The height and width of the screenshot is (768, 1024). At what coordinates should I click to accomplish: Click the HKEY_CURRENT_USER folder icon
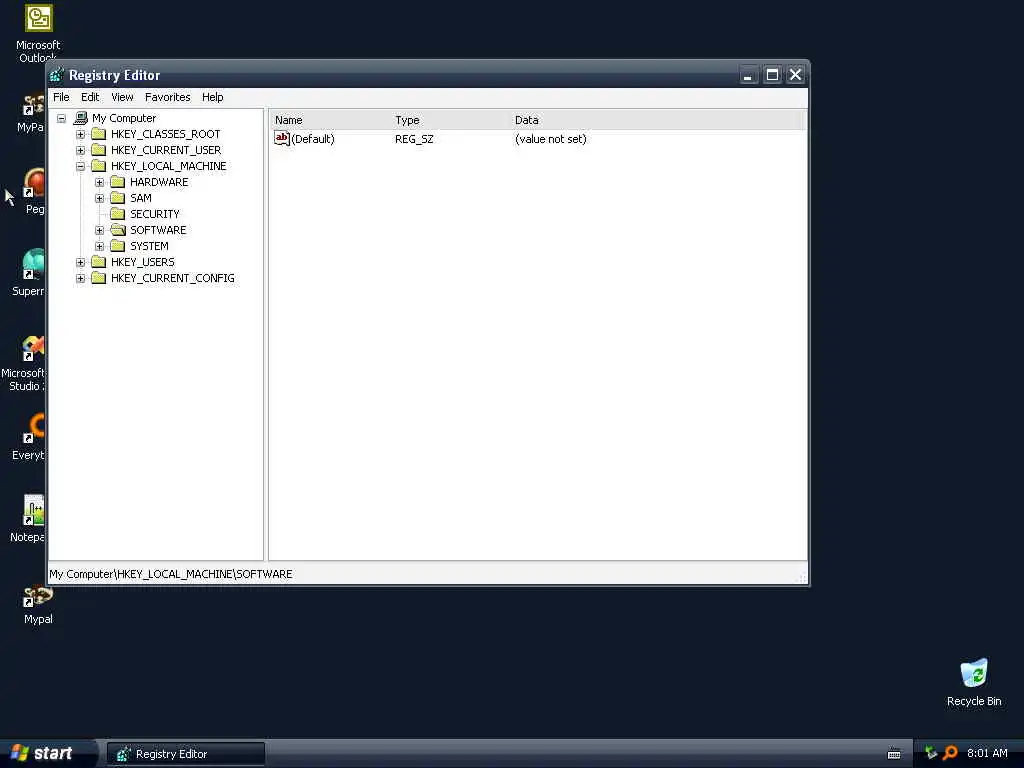click(99, 150)
